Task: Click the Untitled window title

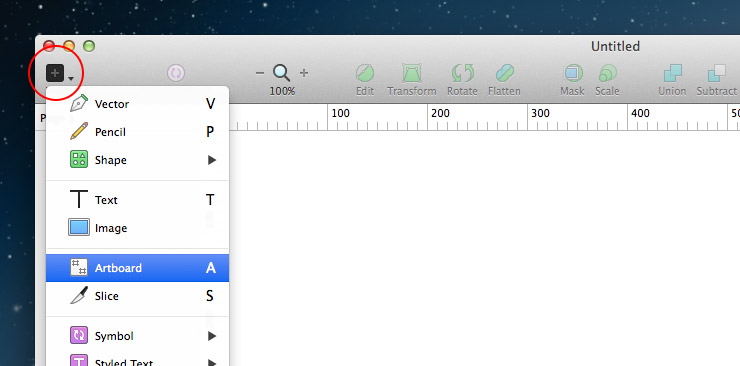Action: pyautogui.click(x=615, y=46)
